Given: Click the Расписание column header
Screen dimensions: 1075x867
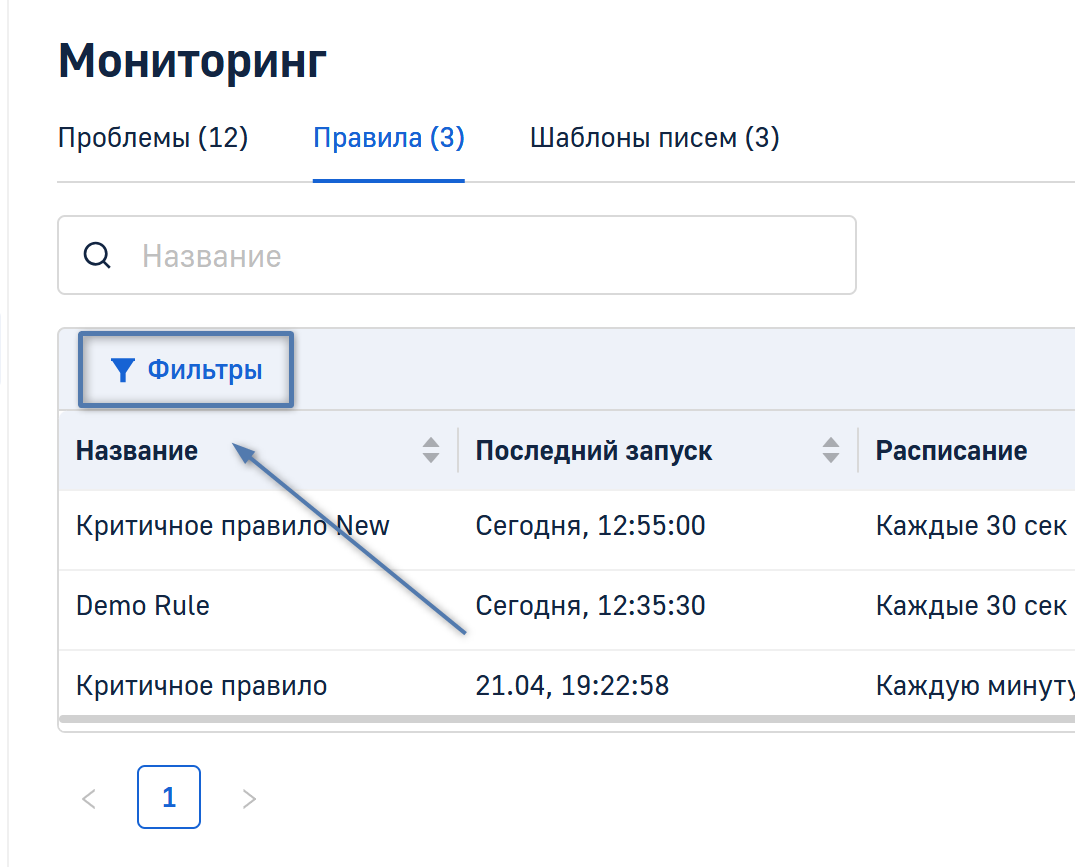Looking at the screenshot, I should coord(951,451).
